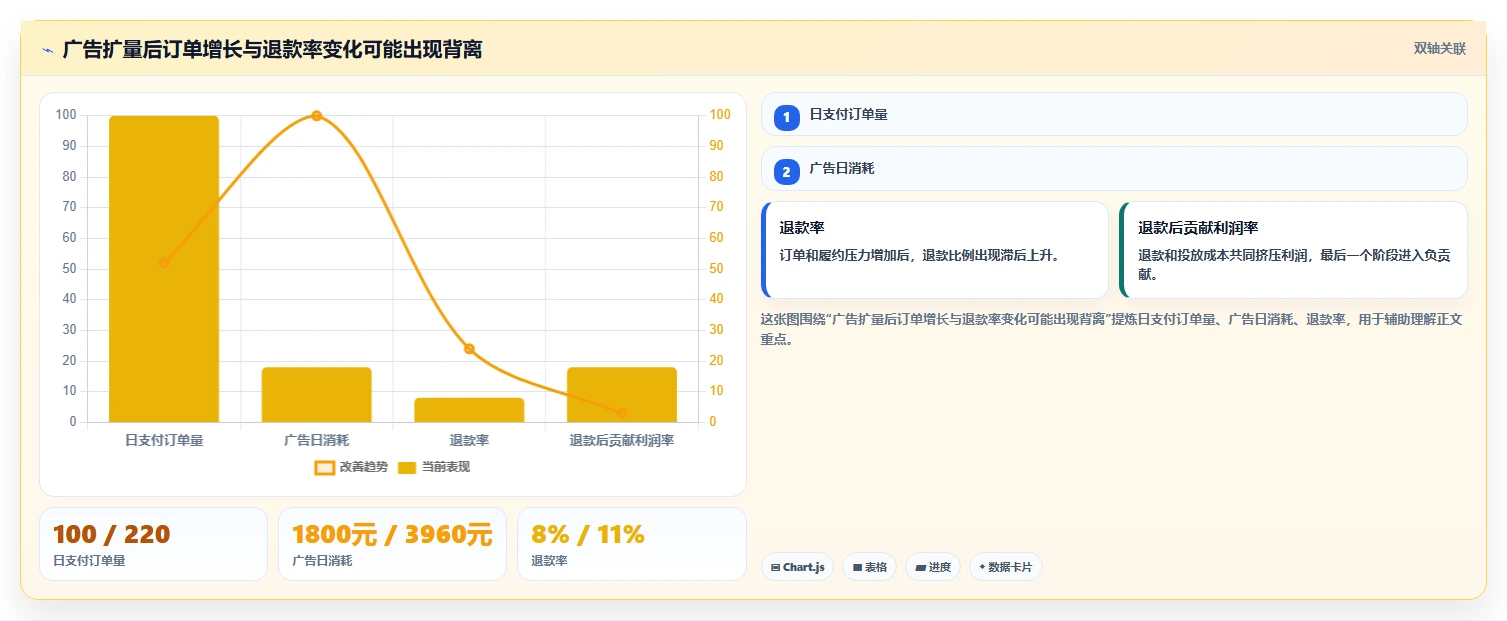The image size is (1507, 621).
Task: Click the 日支付订单量 bar in the chart
Action: pos(164,269)
